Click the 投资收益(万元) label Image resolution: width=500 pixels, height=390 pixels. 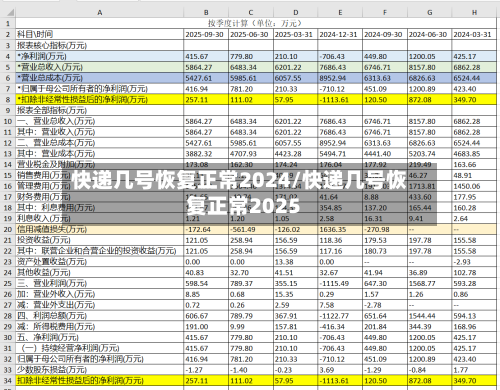click(44, 240)
